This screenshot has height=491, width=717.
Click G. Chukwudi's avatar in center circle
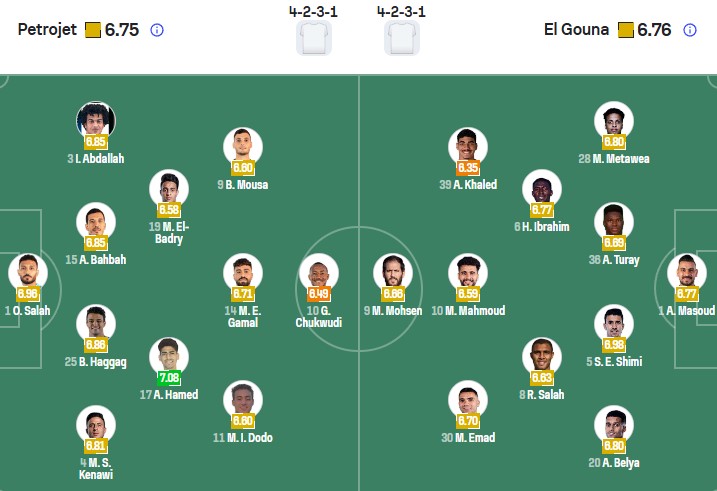coord(319,273)
